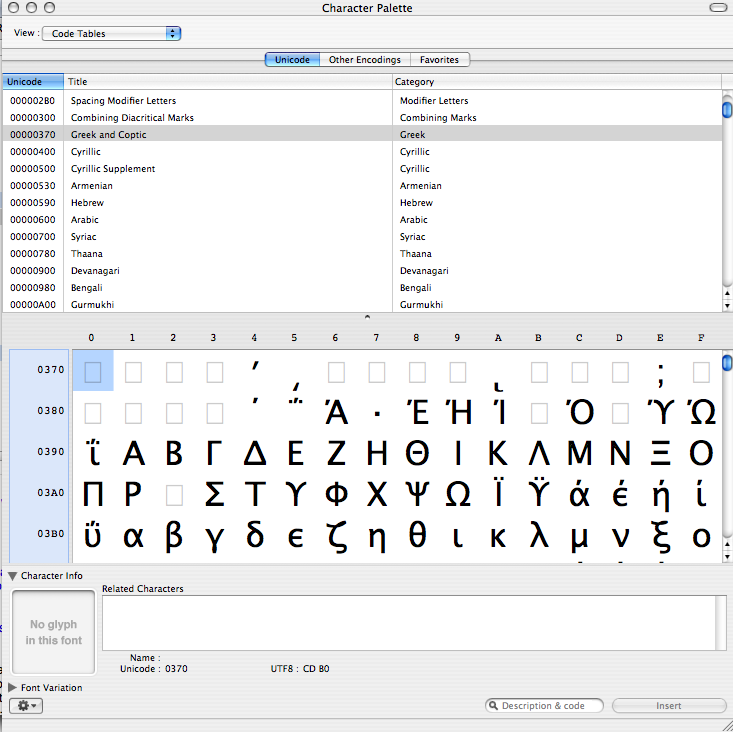The height and width of the screenshot is (732, 733).
Task: Select the 00000400 Cyrillic row
Action: click(362, 151)
